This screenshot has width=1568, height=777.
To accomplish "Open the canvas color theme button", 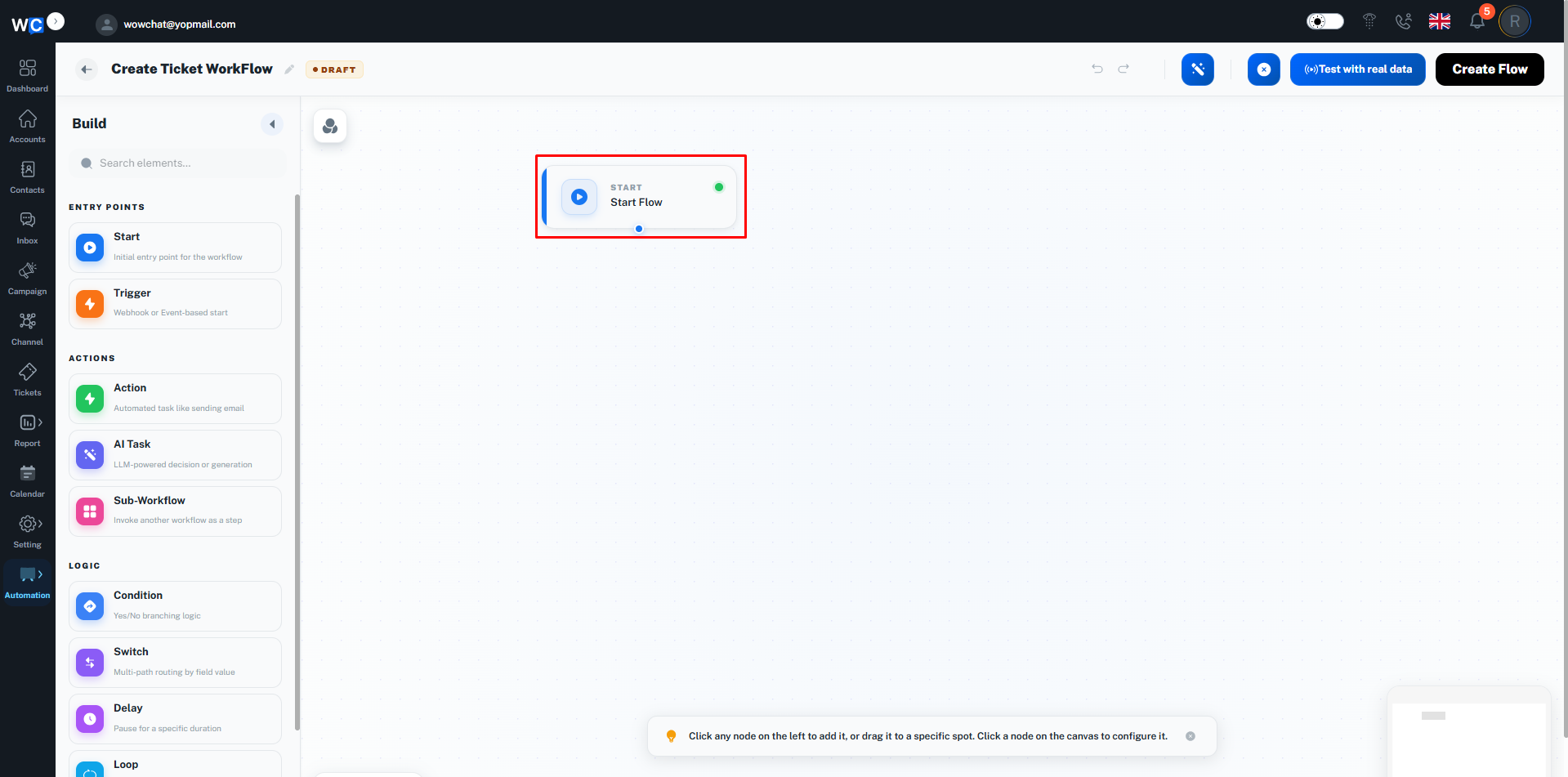I will pyautogui.click(x=330, y=126).
